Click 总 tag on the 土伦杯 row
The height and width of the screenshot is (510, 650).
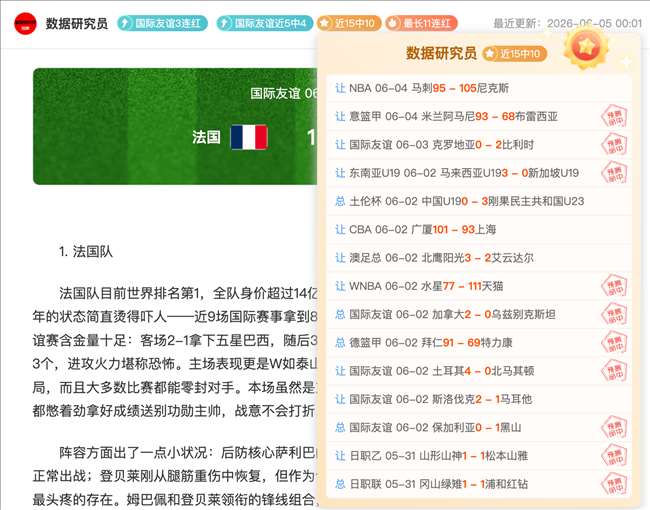[x=340, y=201]
